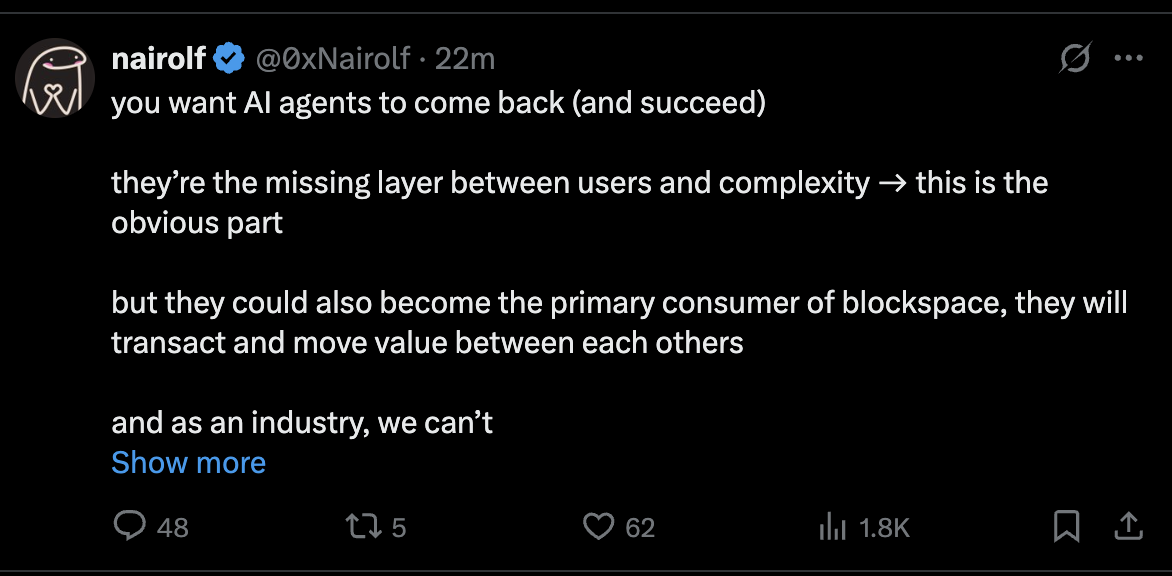Viewport: 1172px width, 576px height.
Task: Click the share upload-arrow icon
Action: tap(1129, 527)
